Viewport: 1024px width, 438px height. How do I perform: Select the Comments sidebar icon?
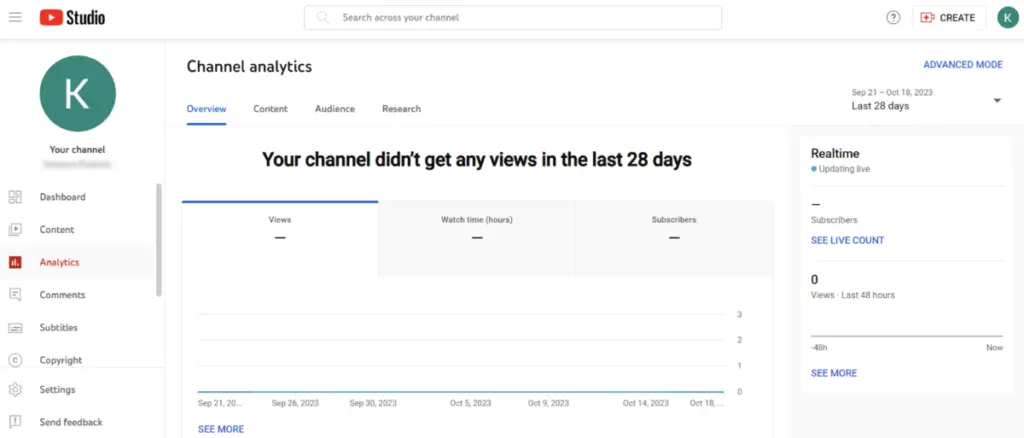15,295
